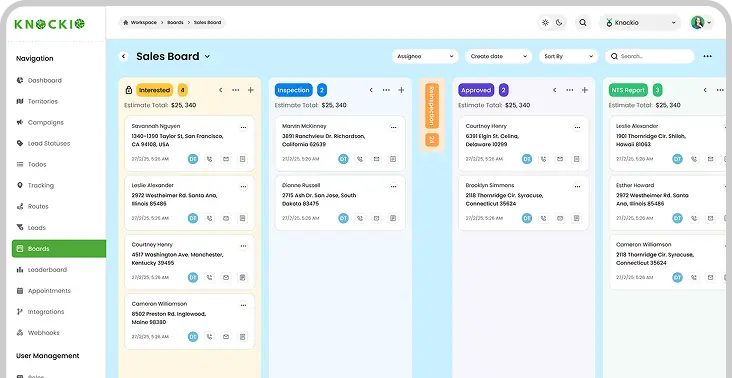This screenshot has height=378, width=732.
Task: Collapse the NTS Report column
Action: click(705, 90)
